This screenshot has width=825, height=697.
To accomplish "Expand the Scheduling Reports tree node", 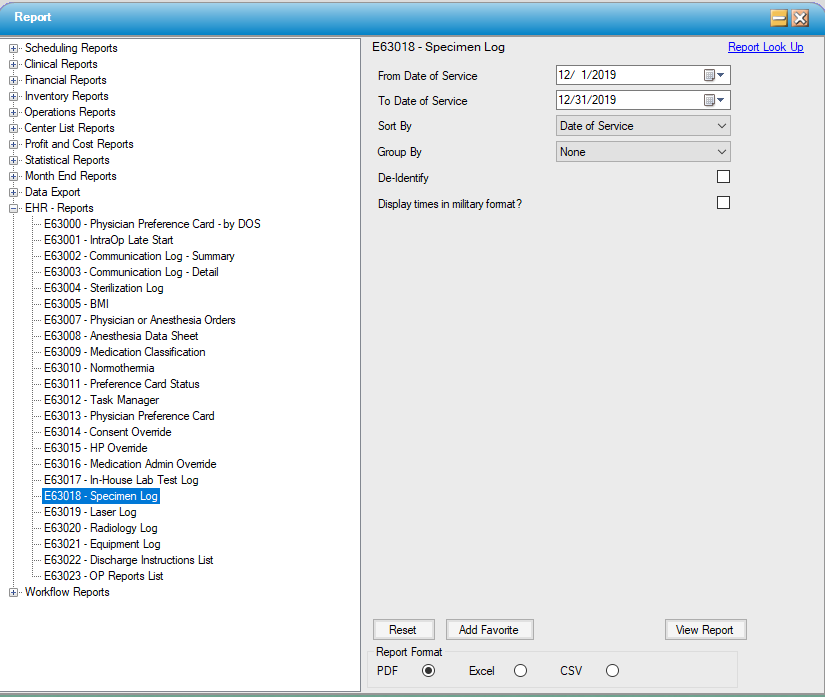I will pyautogui.click(x=14, y=48).
